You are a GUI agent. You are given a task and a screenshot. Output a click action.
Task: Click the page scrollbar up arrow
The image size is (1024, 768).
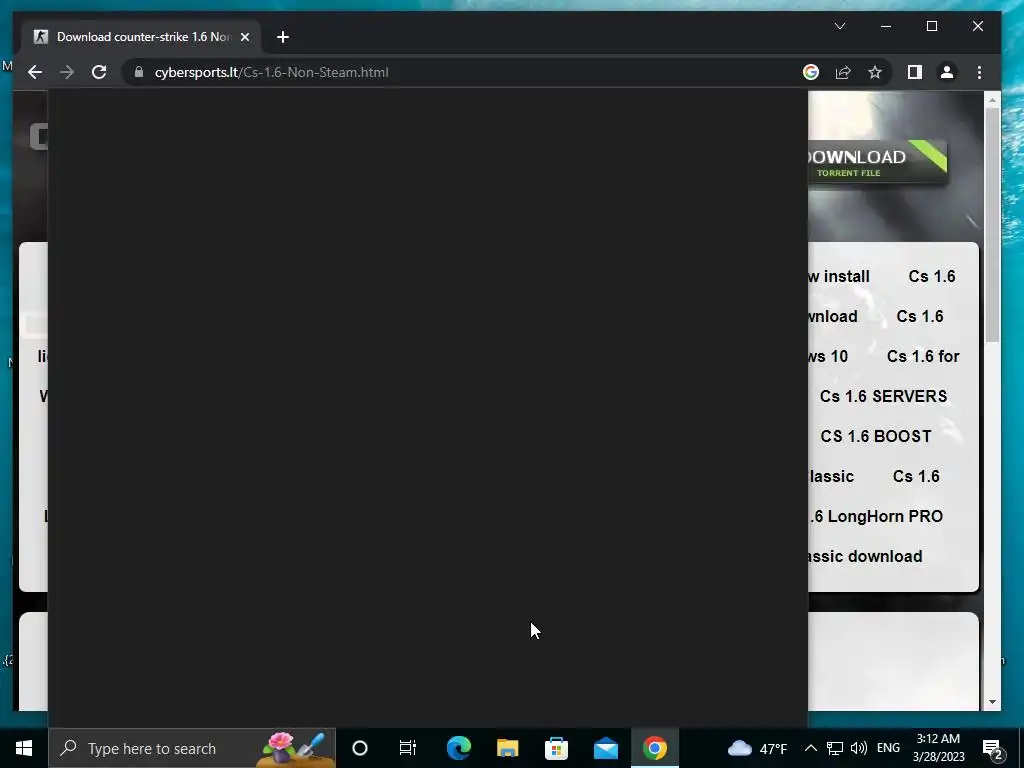pyautogui.click(x=993, y=100)
